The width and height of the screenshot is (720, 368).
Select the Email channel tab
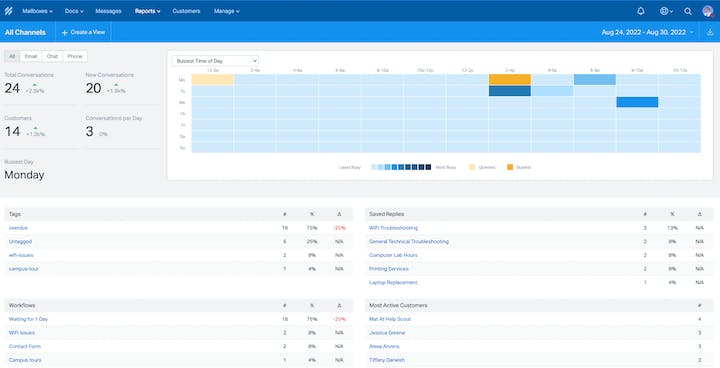pos(31,56)
